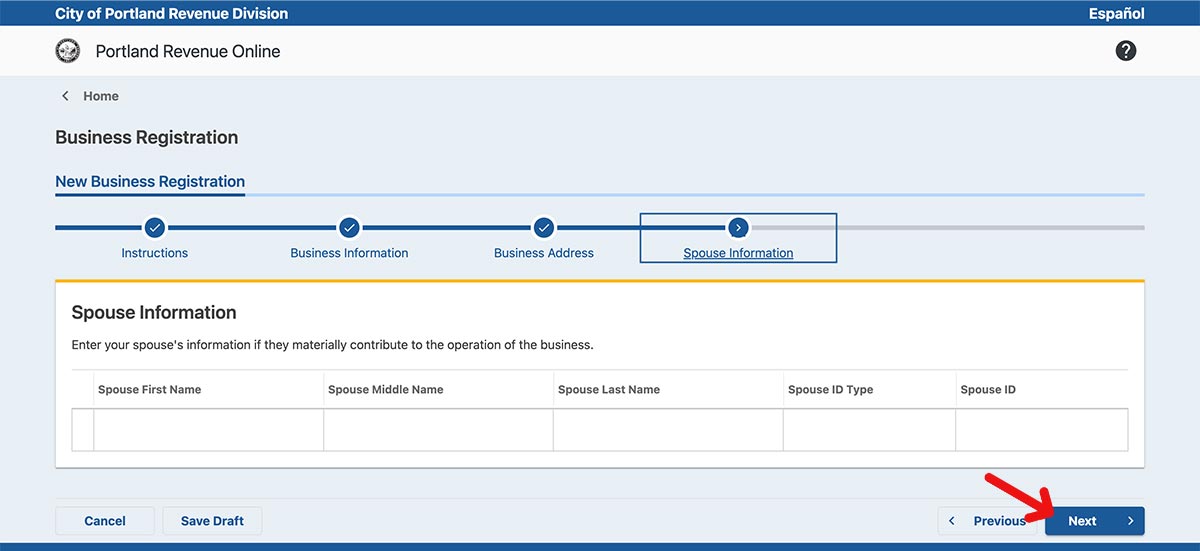Click the help question mark icon
The image size is (1200, 551).
[x=1126, y=51]
